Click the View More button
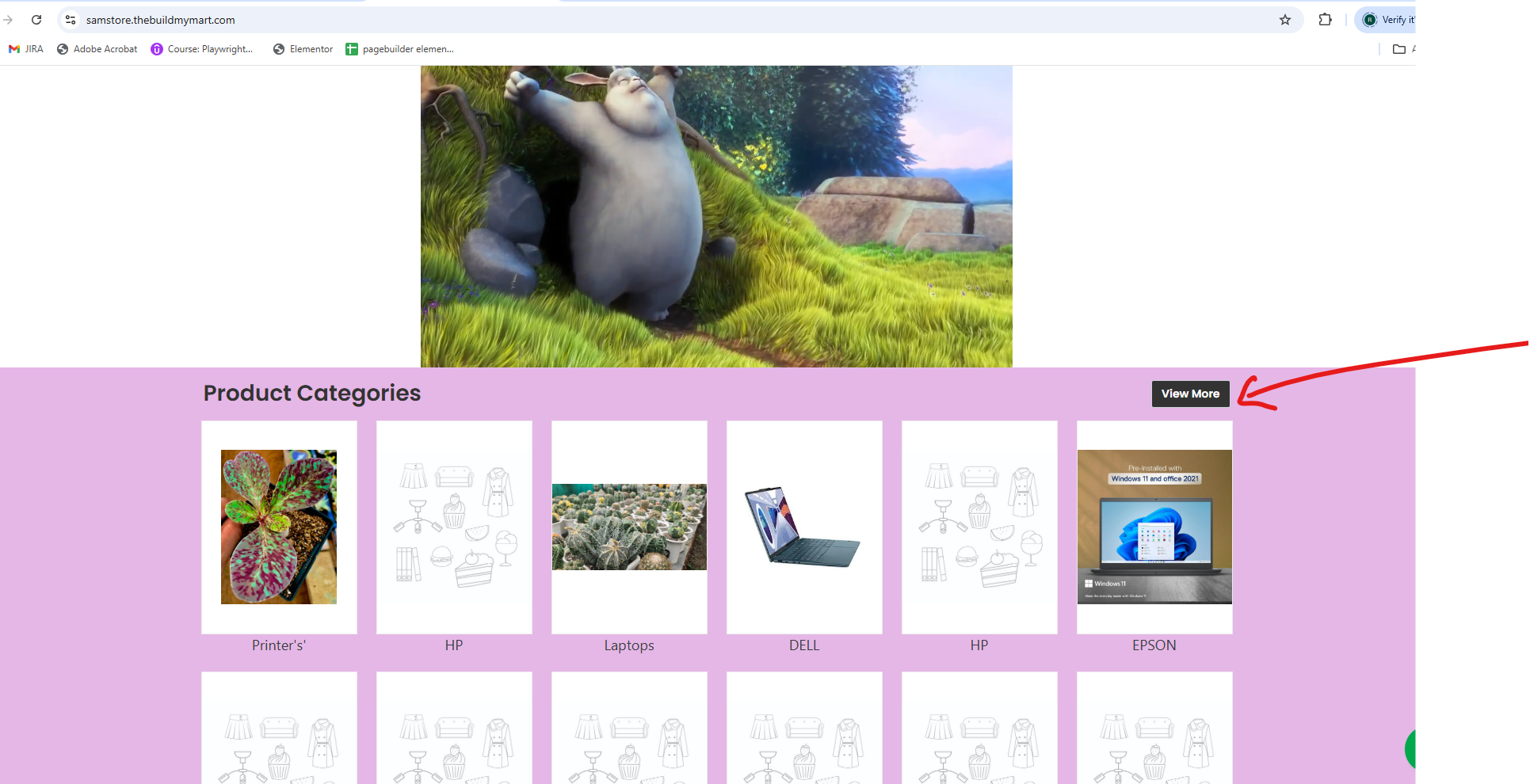The height and width of the screenshot is (784, 1530). 1190,394
